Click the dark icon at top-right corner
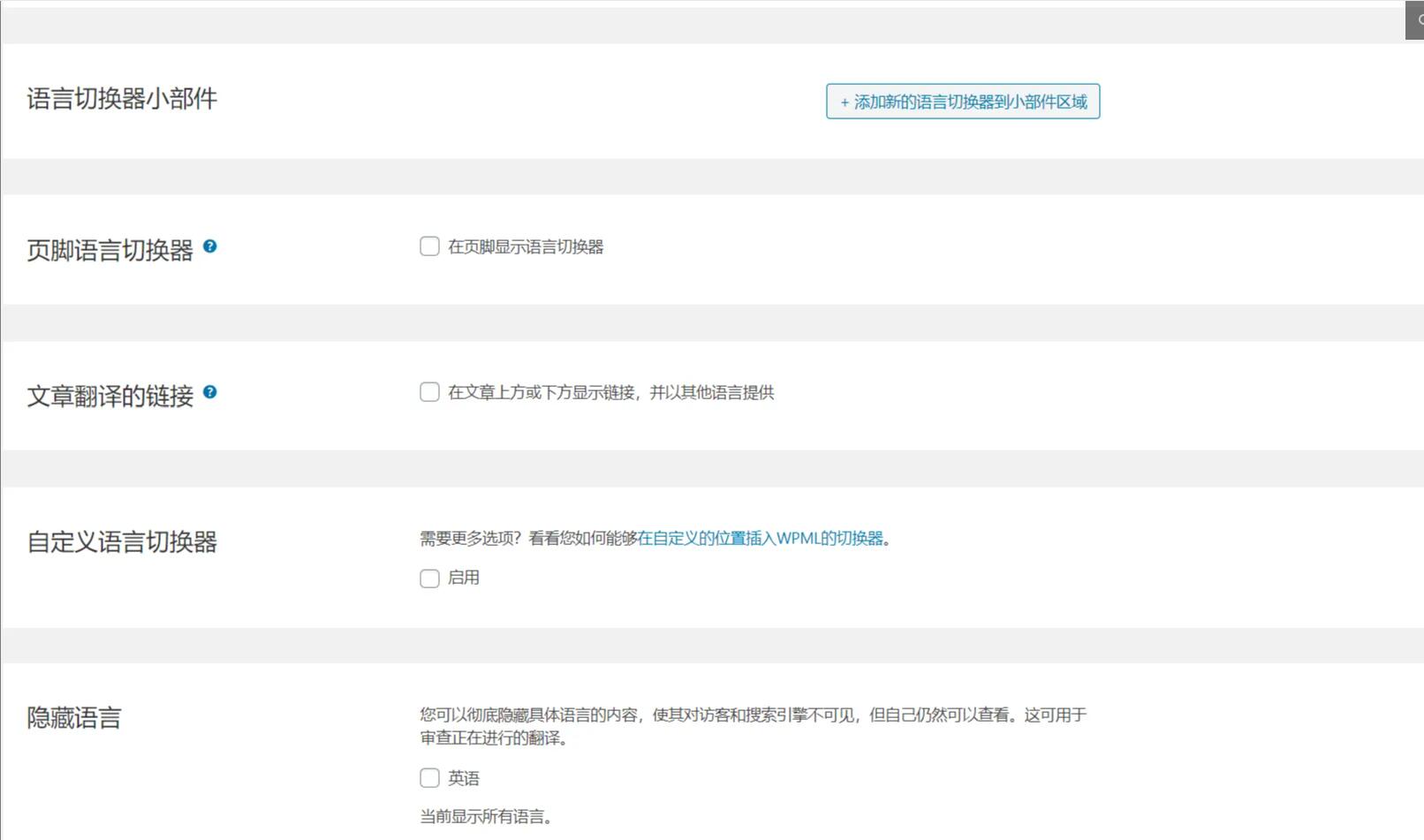The image size is (1424, 840). 1415,20
